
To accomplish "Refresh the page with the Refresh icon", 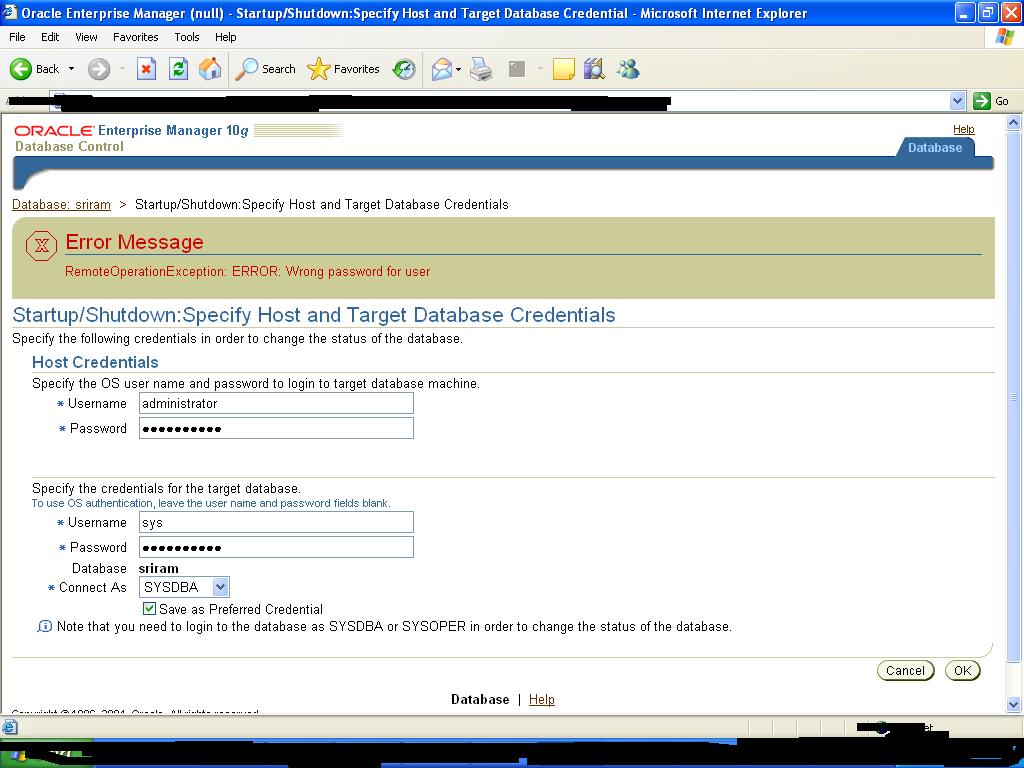I will click(x=178, y=69).
